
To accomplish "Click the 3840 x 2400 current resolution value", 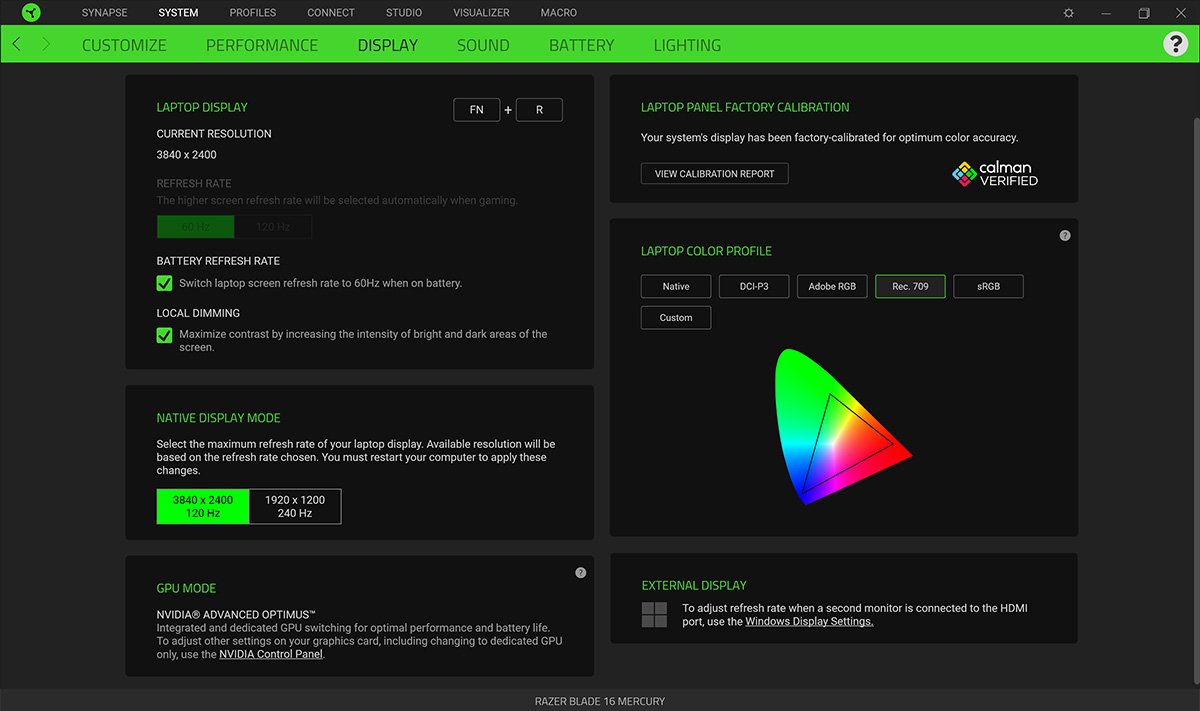I will [x=187, y=155].
